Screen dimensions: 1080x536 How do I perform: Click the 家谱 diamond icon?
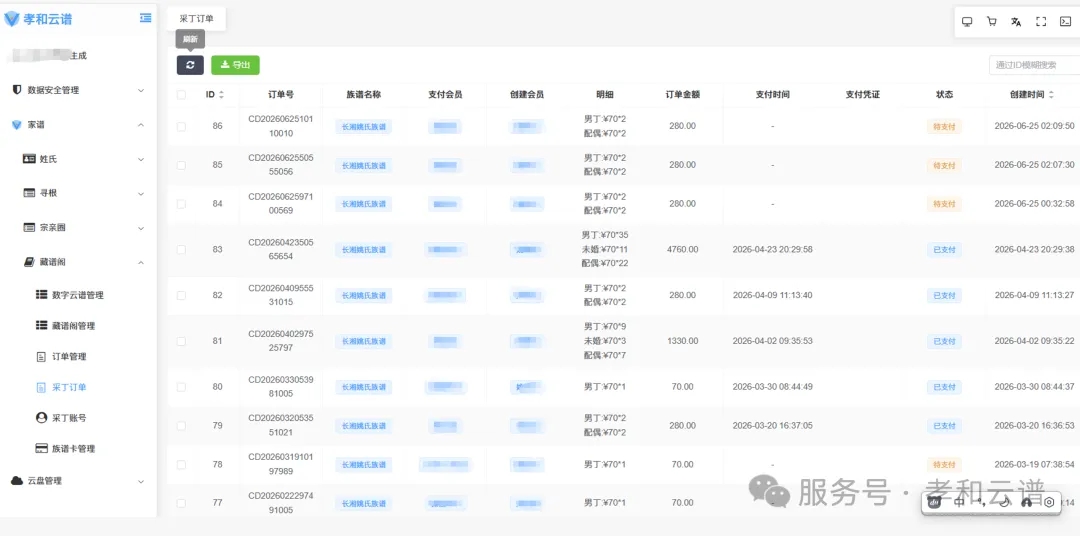[x=17, y=125]
